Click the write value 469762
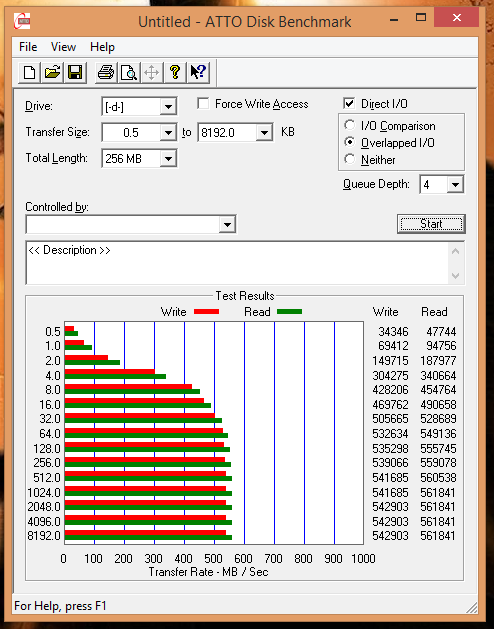Screen dimensions: 494x629 point(390,404)
